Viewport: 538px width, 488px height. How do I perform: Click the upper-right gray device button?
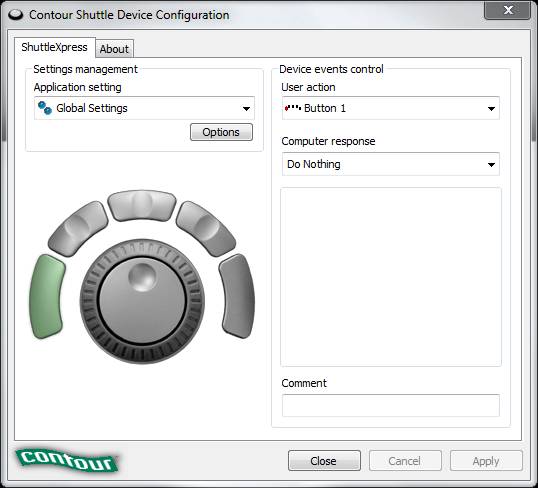click(206, 229)
